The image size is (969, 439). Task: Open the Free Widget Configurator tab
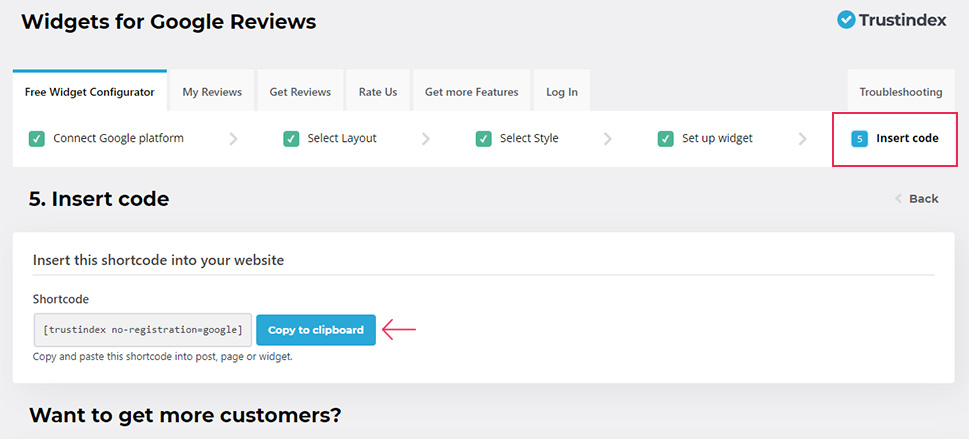coord(90,92)
